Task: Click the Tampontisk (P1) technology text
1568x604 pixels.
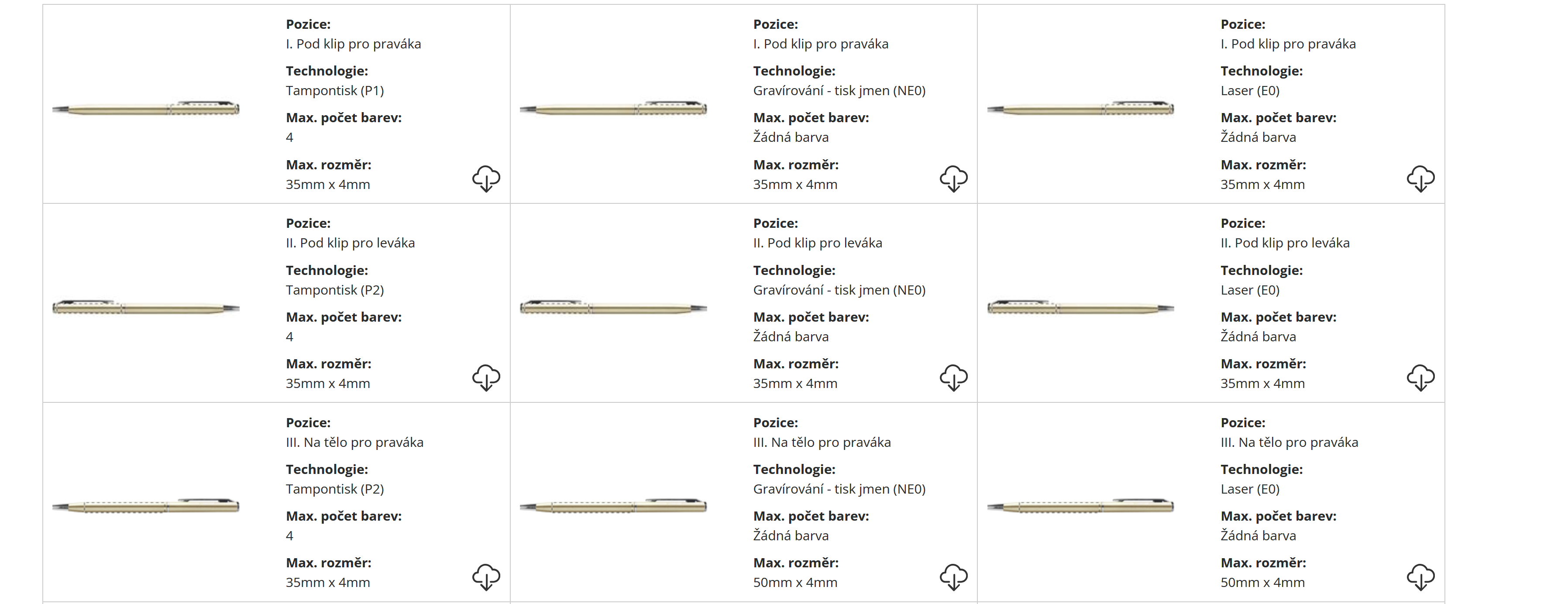Action: [335, 91]
